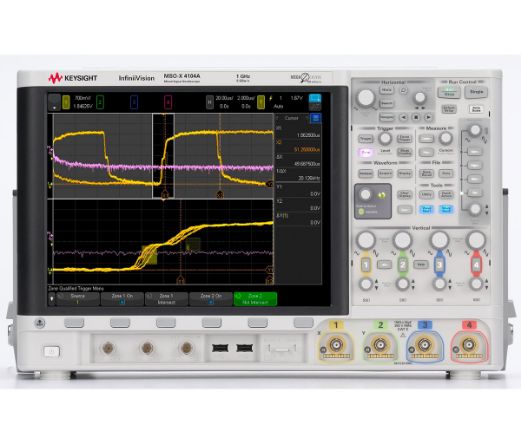521x444 pixels.
Task: Open the blue sidebar menu icon beside Cursors
Action: pyautogui.click(x=315, y=118)
